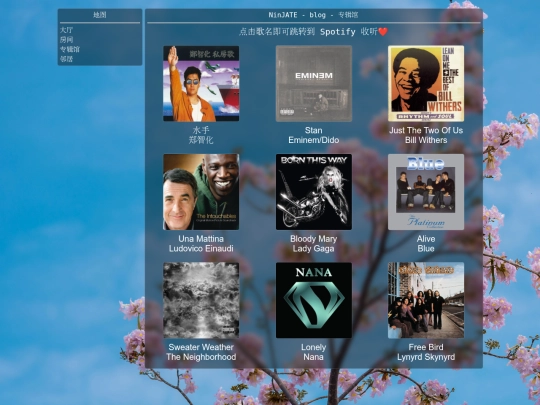
Task: Click The Neighborhood artist name
Action: tap(201, 357)
